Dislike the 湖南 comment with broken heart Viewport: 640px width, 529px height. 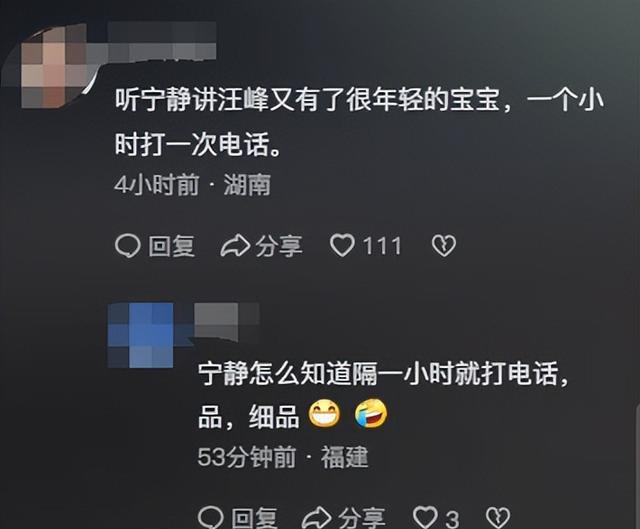coord(444,246)
